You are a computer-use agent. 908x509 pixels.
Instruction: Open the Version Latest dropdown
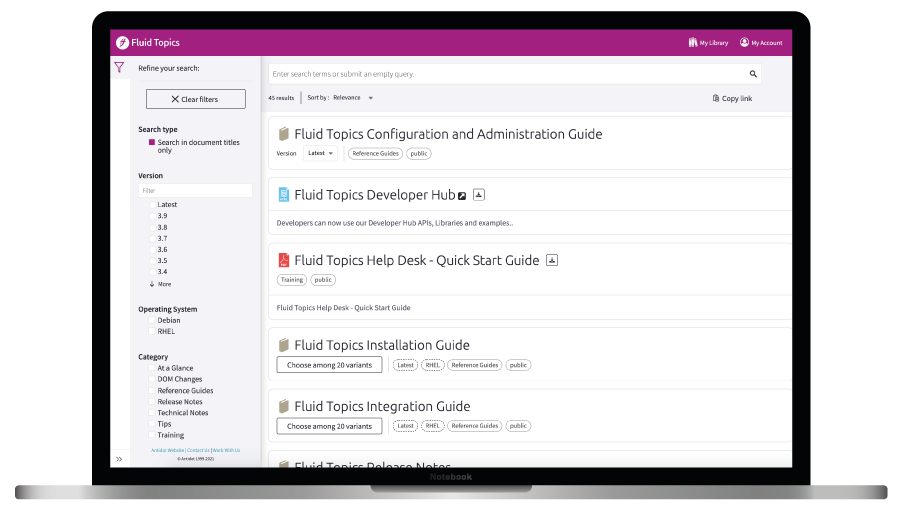320,153
